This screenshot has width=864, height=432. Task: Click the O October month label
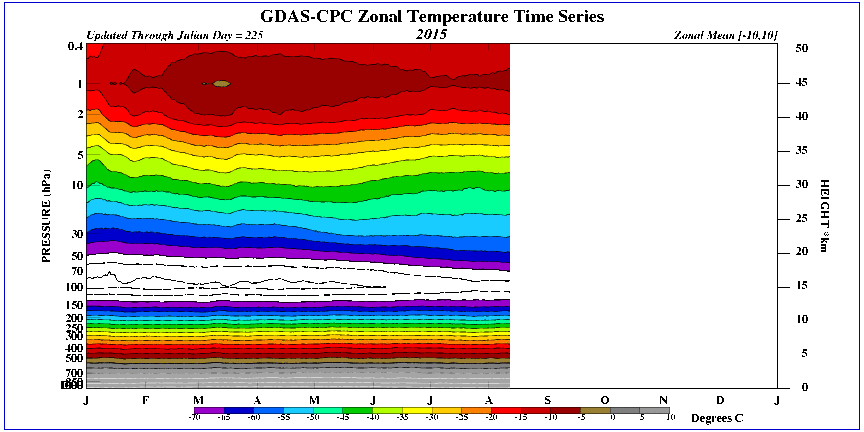pos(605,400)
